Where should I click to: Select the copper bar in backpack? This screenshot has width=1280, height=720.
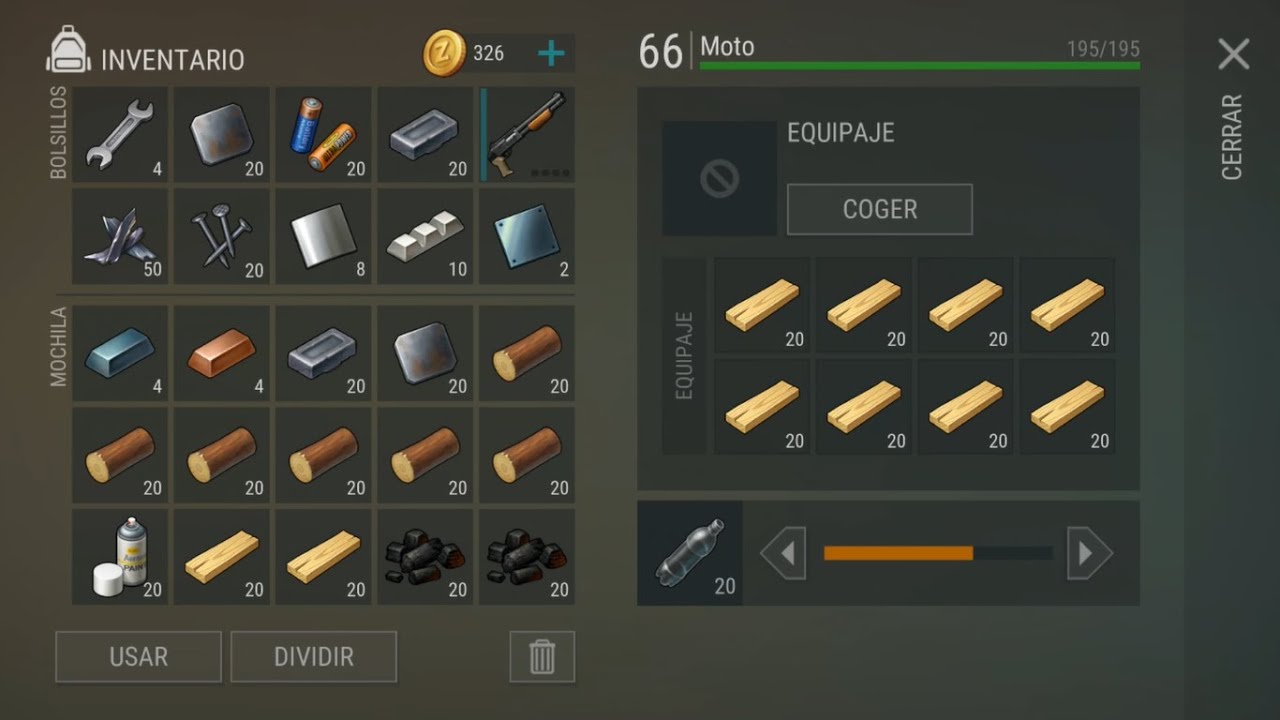[x=222, y=353]
